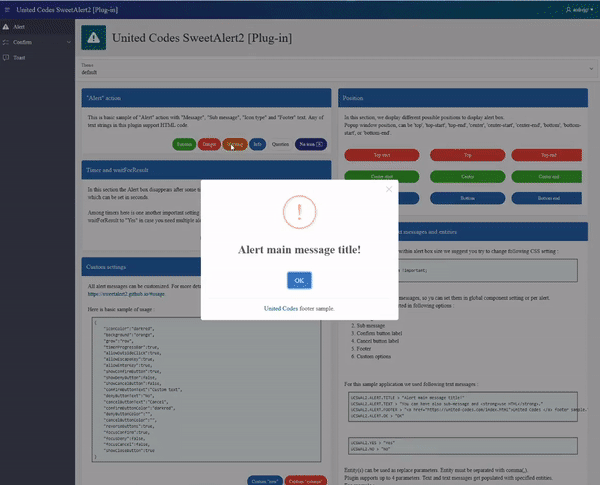Click the app title in the top bar
Image resolution: width=600 pixels, height=485 pixels.
pos(67,10)
